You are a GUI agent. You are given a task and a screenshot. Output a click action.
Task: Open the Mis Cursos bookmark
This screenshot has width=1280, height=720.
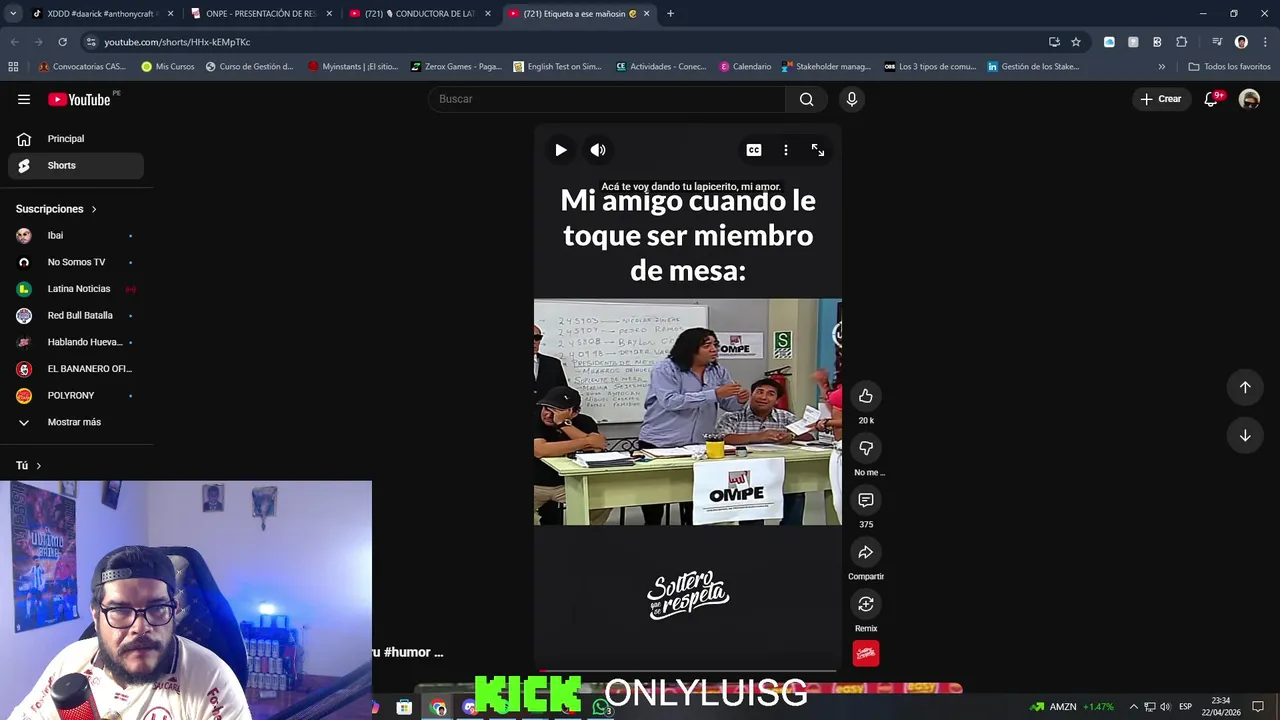[168, 67]
